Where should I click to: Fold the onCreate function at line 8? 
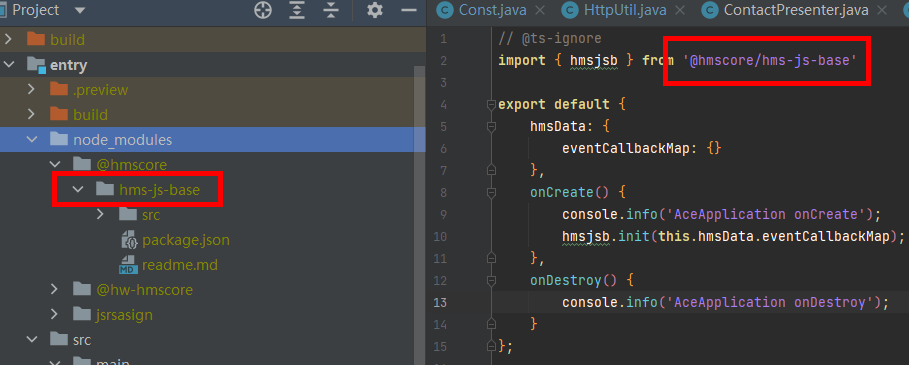(x=492, y=193)
